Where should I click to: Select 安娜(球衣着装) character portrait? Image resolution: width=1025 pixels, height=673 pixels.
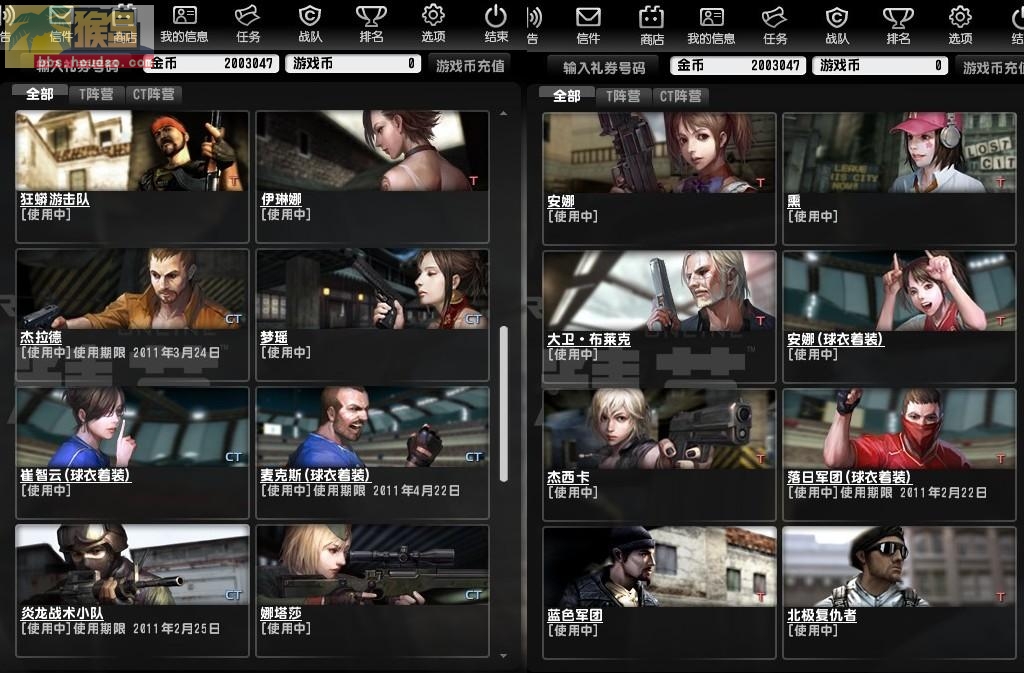[899, 291]
